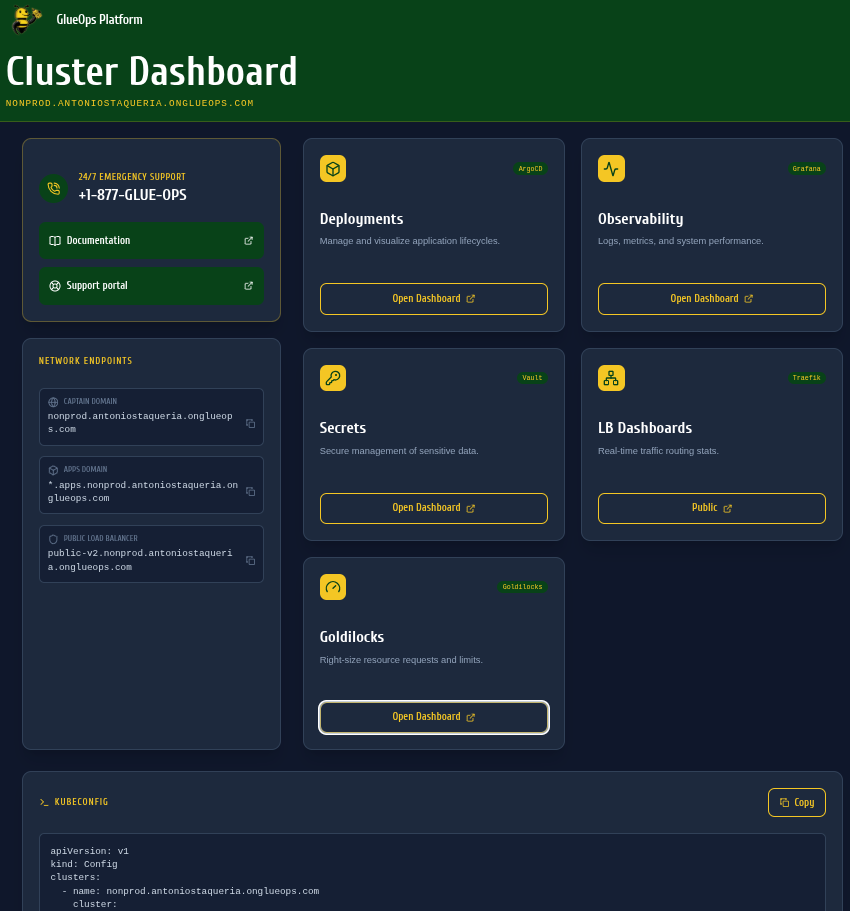Click the terminal prompt icon beside Kubeconfig
Image resolution: width=850 pixels, height=911 pixels.
click(44, 802)
